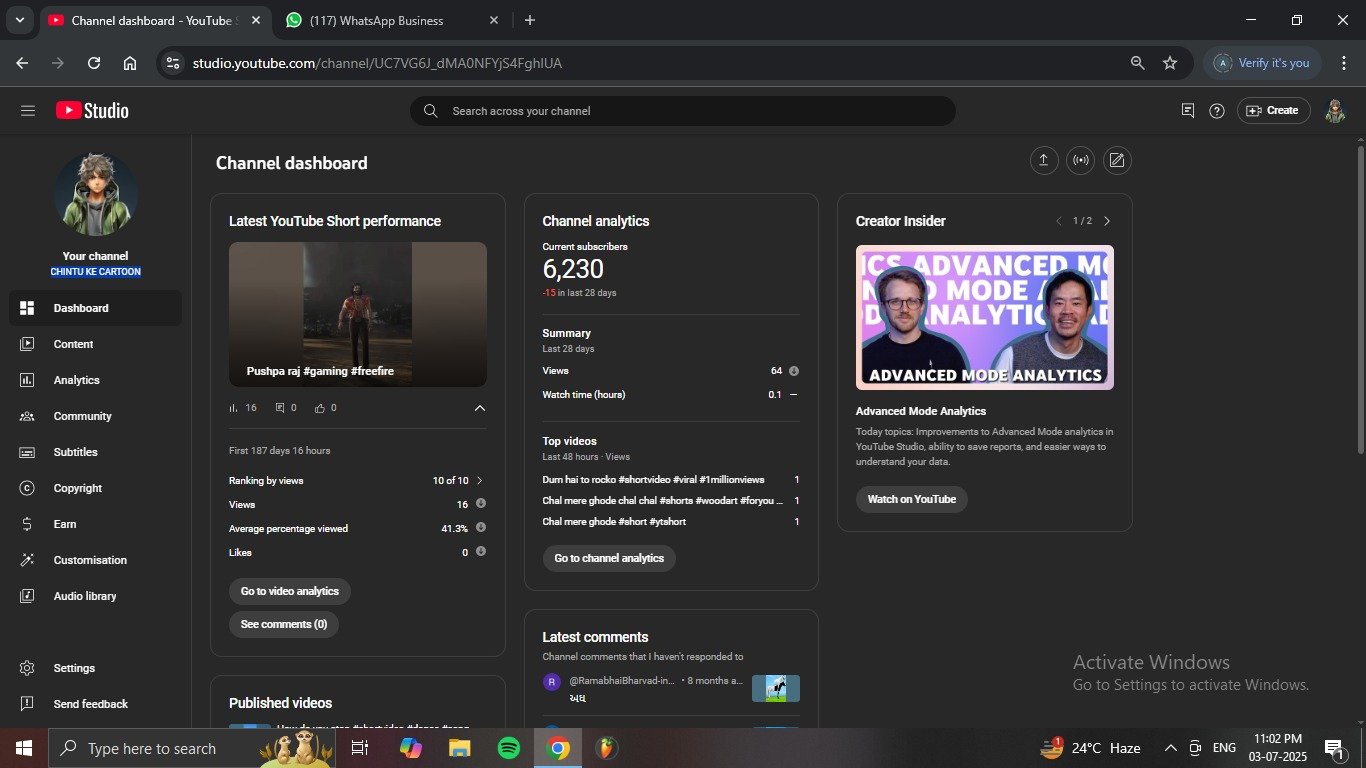Open Customisation in the sidebar

(x=95, y=560)
